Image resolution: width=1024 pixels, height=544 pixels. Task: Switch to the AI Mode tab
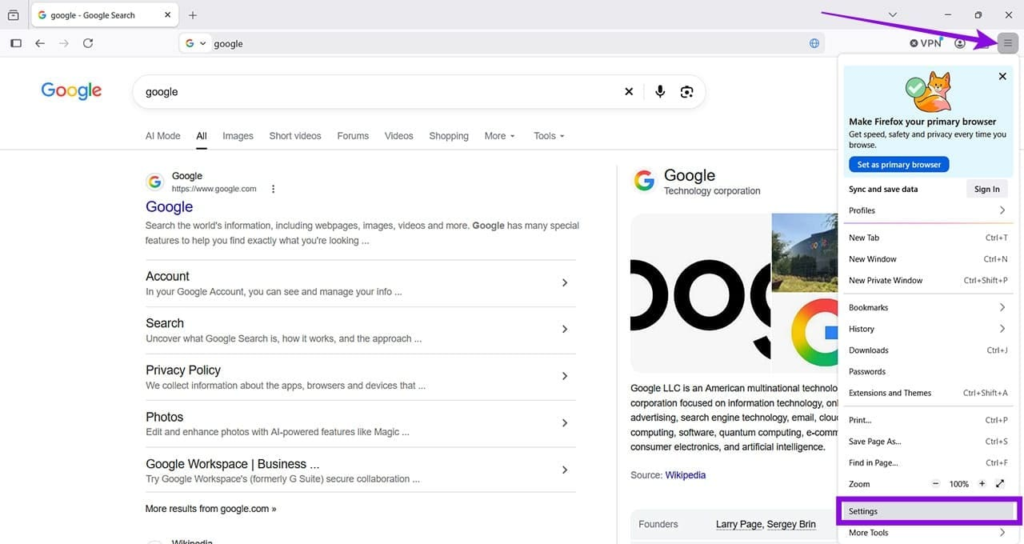pos(163,136)
